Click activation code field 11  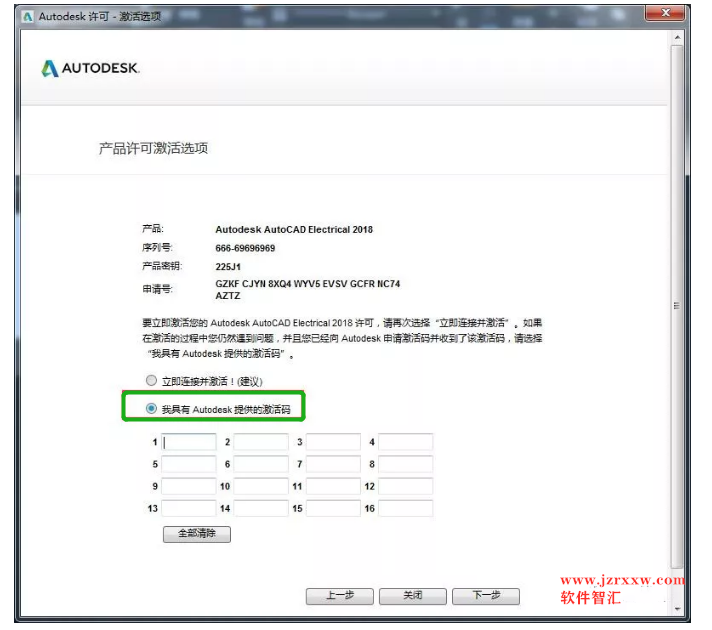pos(333,486)
